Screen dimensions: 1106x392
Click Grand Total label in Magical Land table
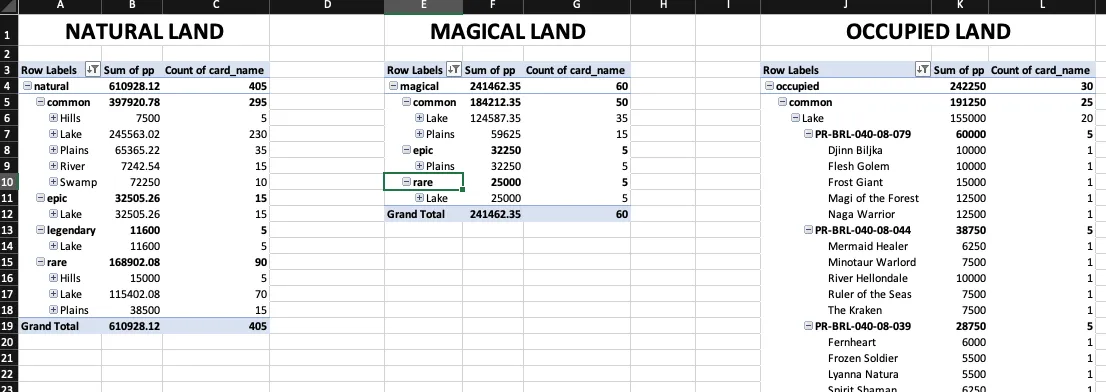pos(416,214)
